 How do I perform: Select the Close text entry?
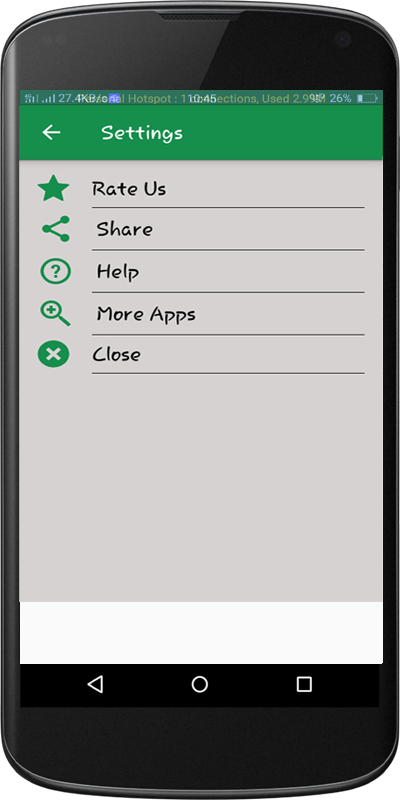click(116, 354)
